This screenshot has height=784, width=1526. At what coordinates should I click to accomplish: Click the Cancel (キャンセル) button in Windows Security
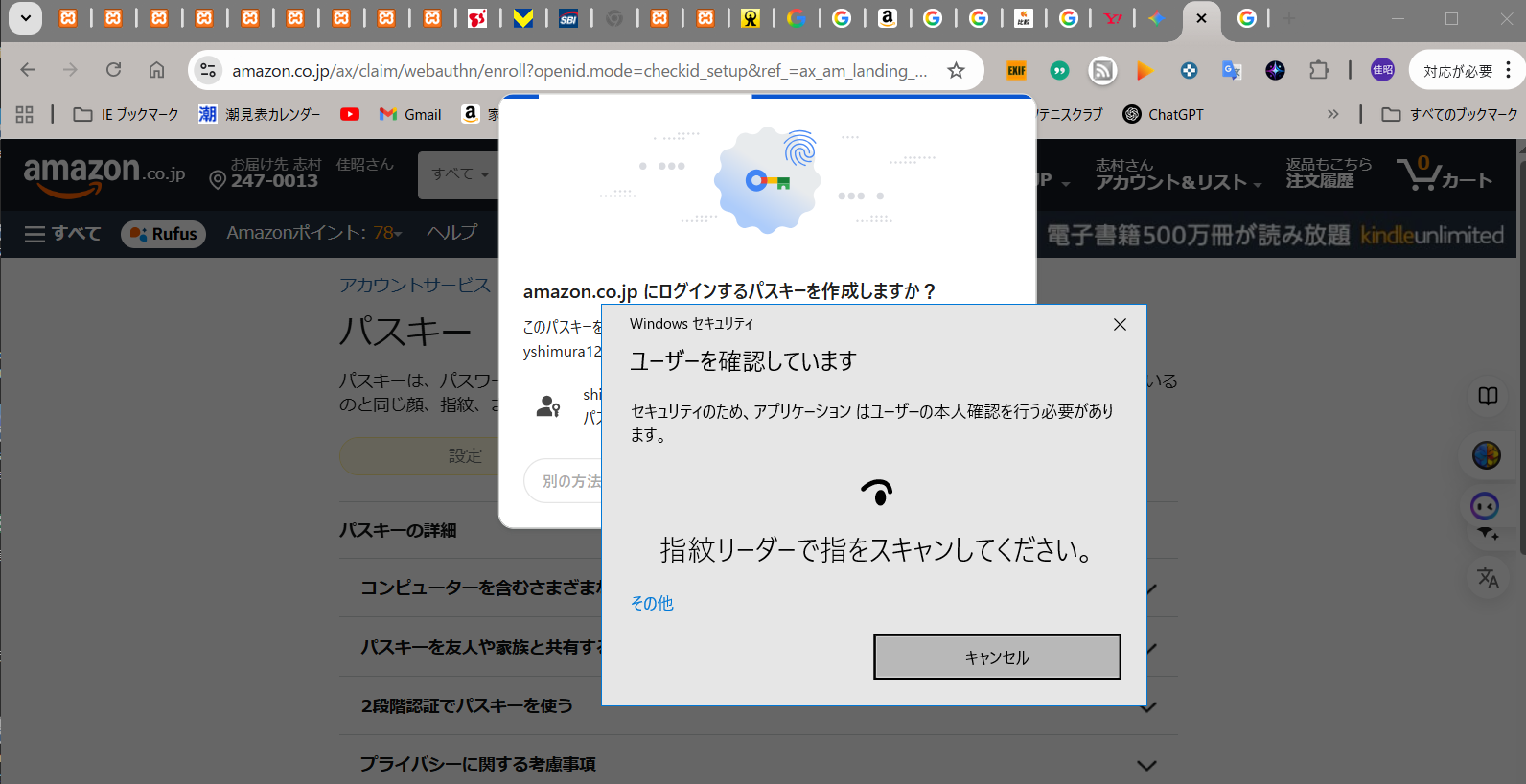997,657
